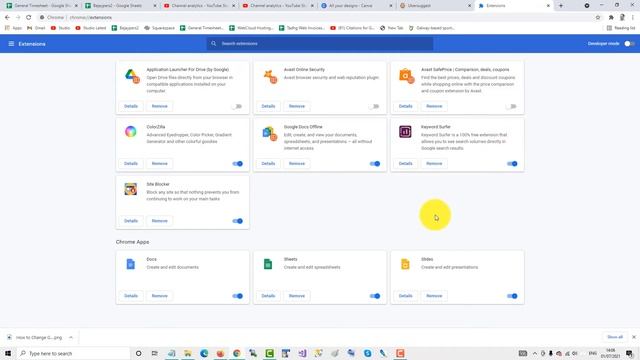
Task: Open Task View on taskbar
Action: coord(155,353)
